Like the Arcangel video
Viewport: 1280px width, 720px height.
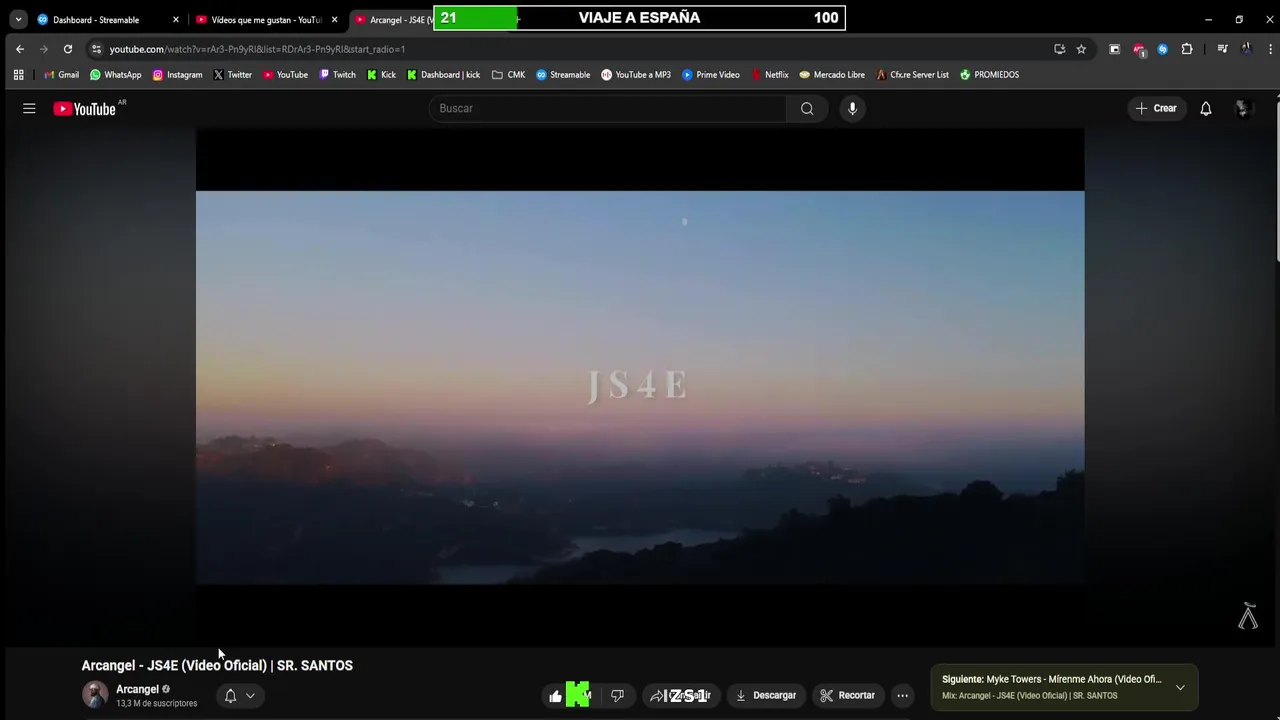click(556, 696)
